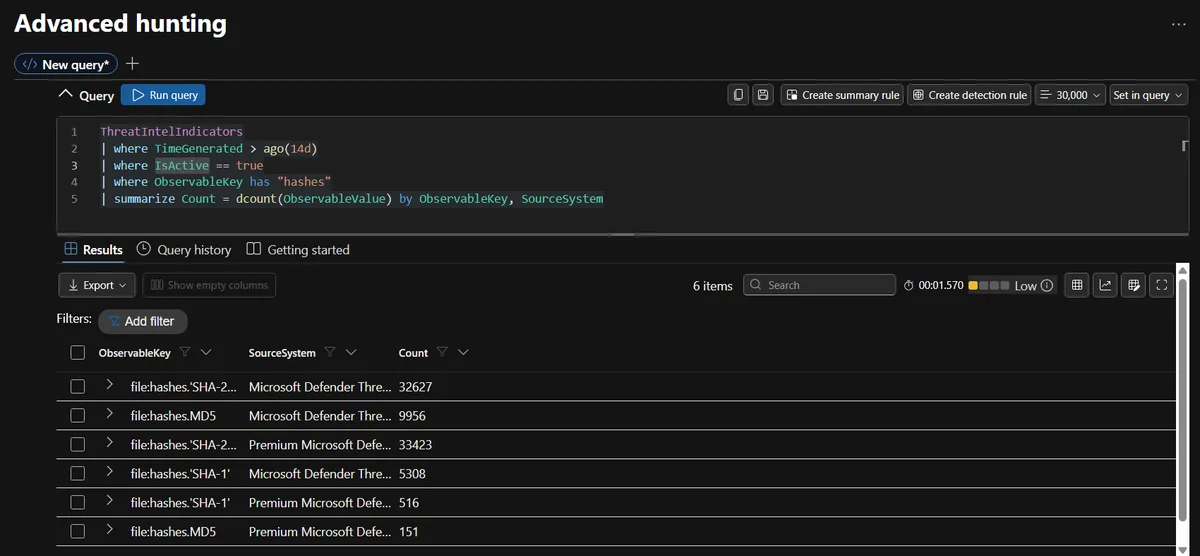This screenshot has height=556, width=1200.
Task: Check the row with Count 32627
Action: click(x=78, y=386)
